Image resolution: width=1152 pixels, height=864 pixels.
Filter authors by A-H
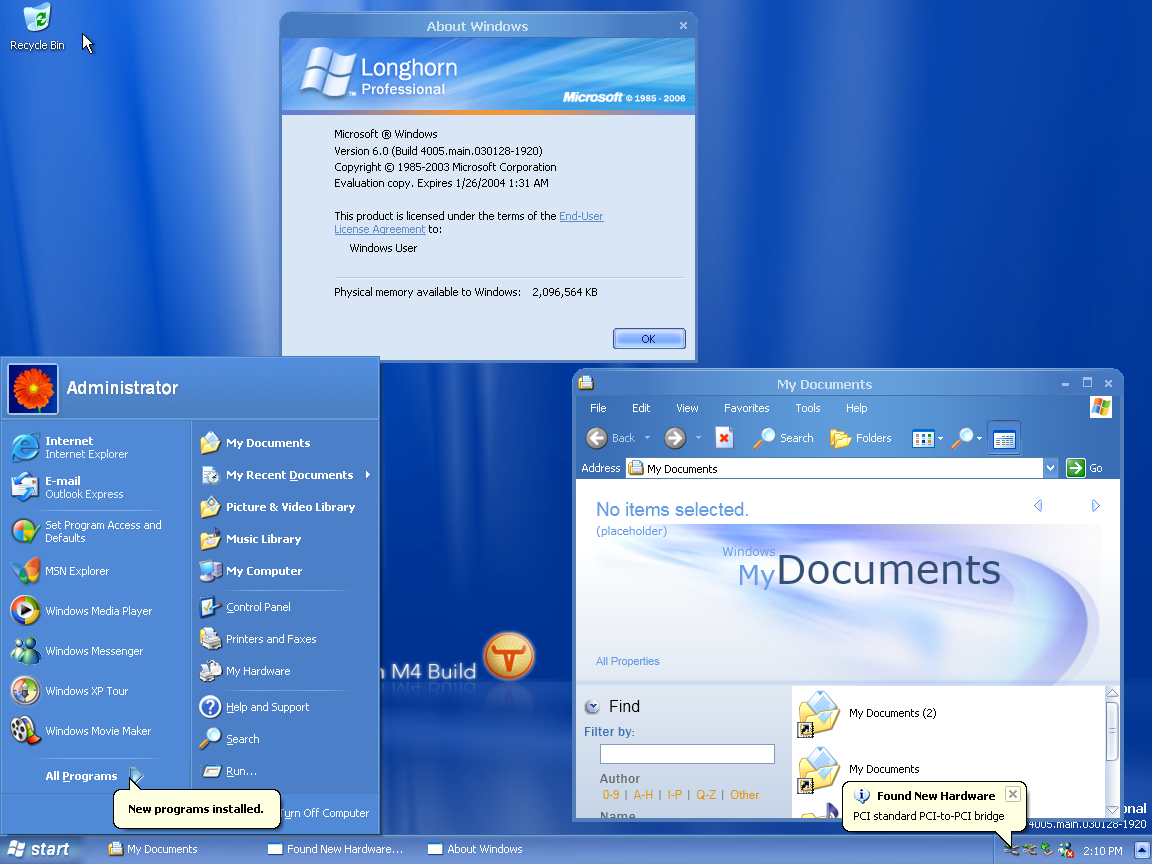tap(643, 795)
